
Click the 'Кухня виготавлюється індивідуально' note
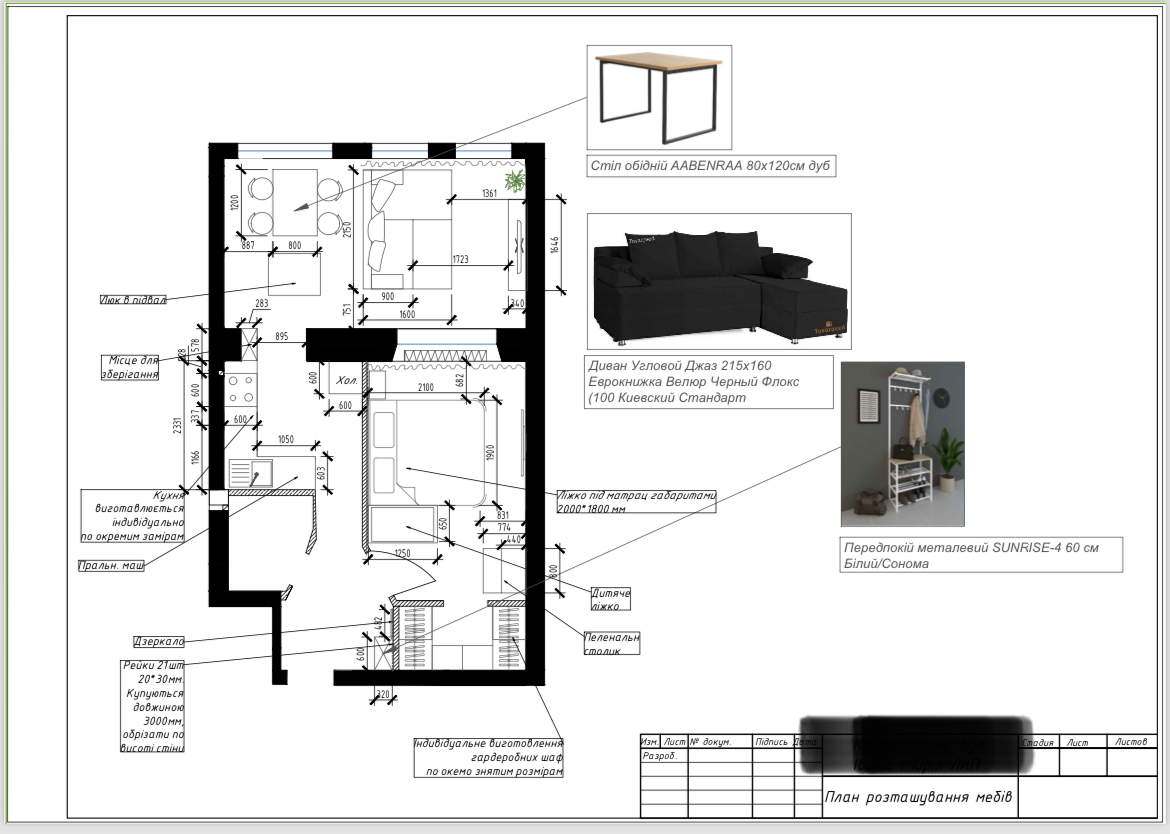coord(133,515)
